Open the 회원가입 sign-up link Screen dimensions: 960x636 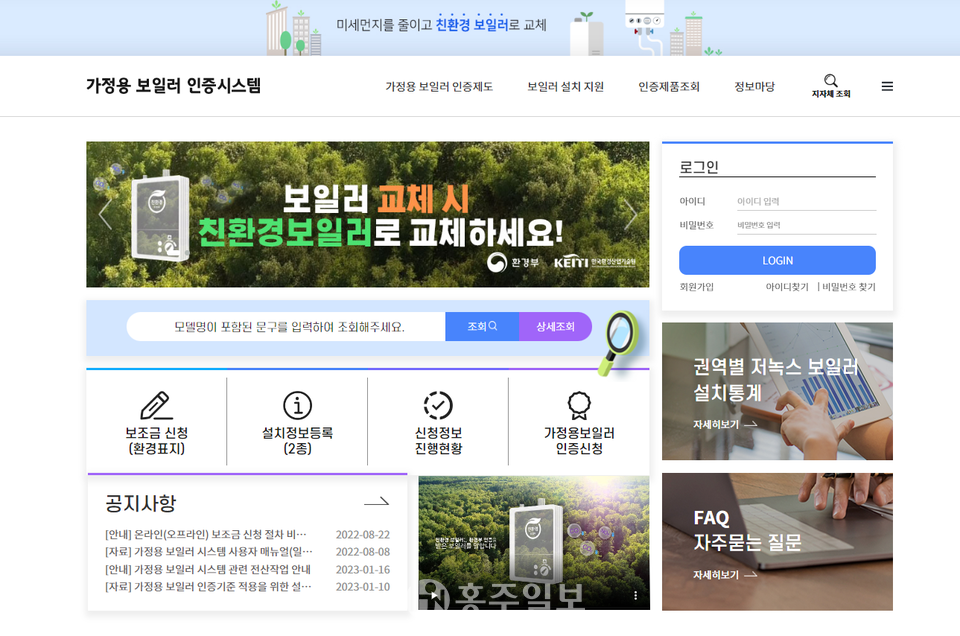(x=697, y=287)
